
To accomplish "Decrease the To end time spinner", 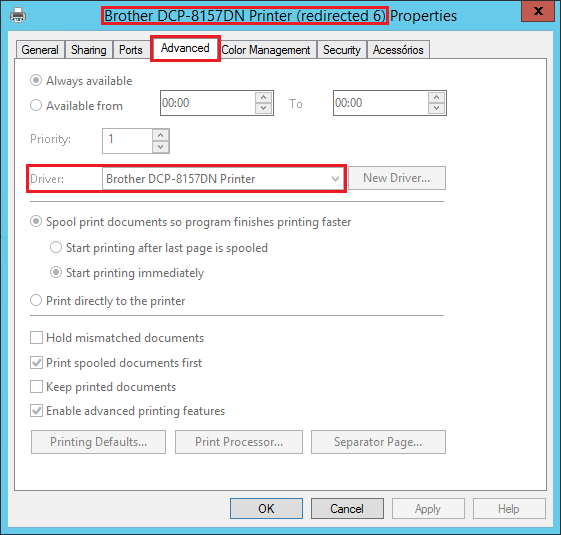I will pos(436,108).
